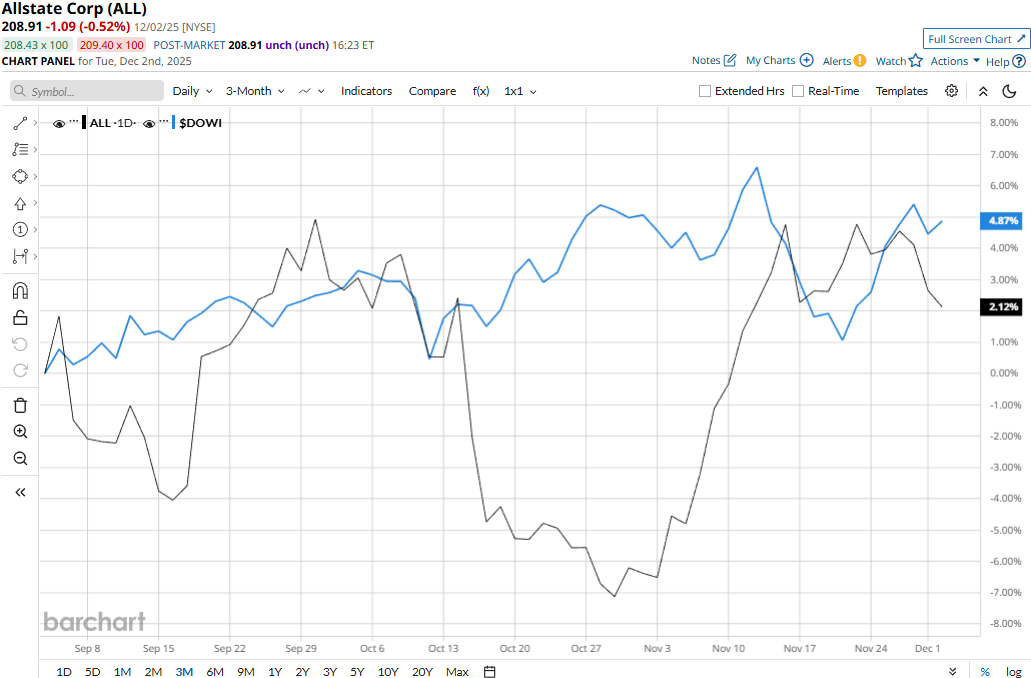Add to My Charts plus icon

tap(807, 61)
